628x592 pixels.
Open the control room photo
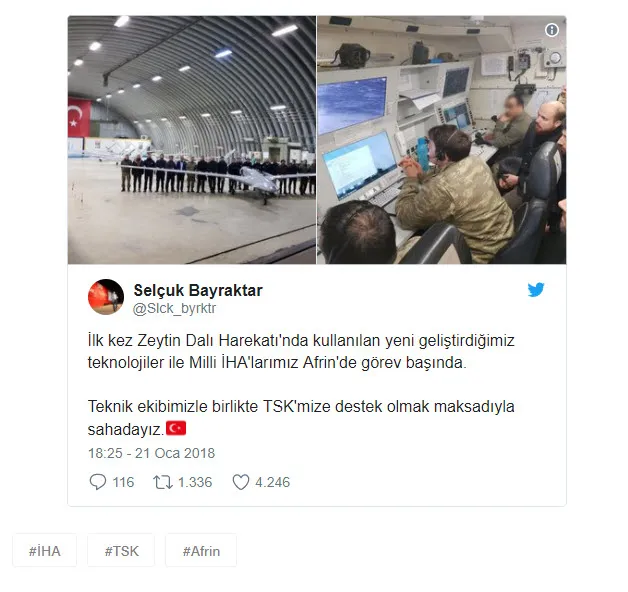(441, 140)
